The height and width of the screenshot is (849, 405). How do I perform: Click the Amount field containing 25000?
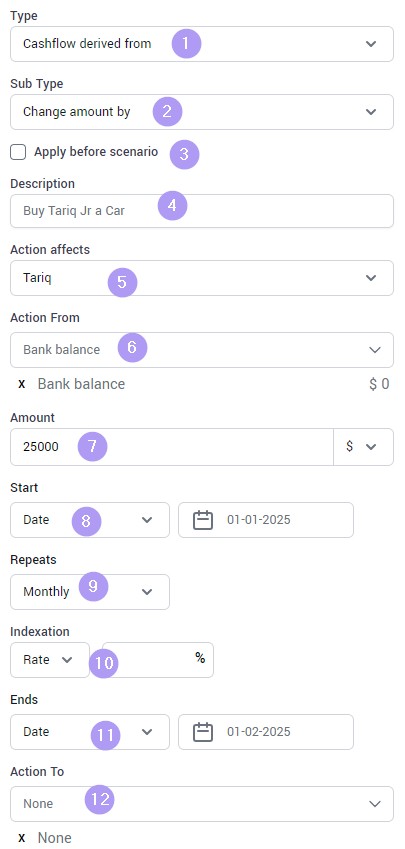[x=172, y=447]
